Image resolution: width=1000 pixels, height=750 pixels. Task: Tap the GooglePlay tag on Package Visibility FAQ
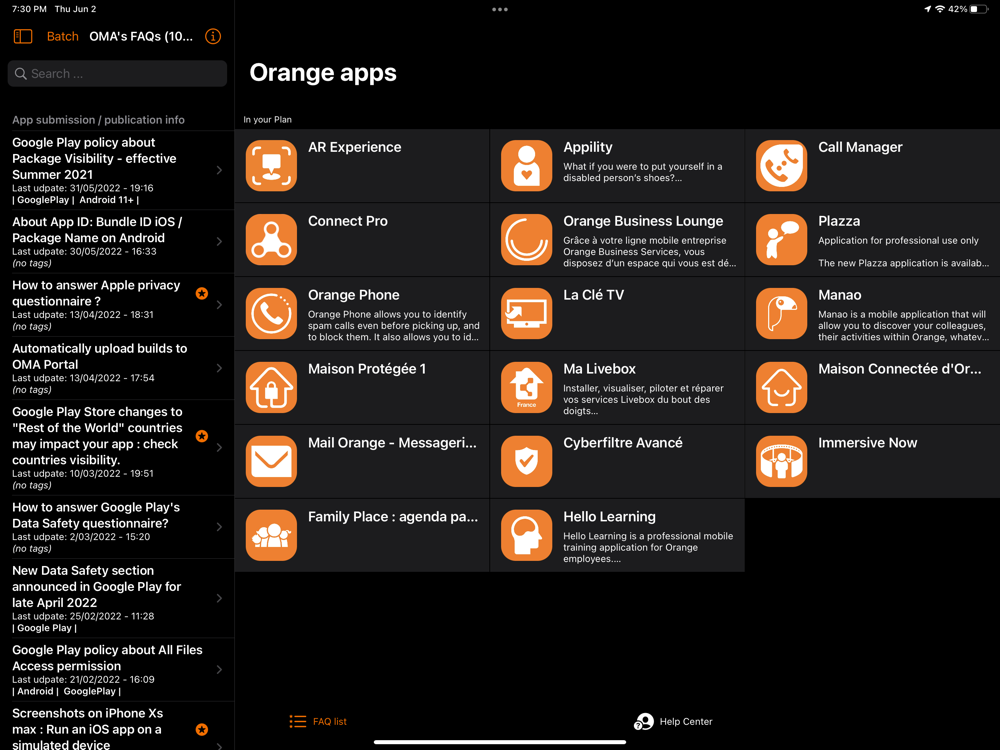pyautogui.click(x=43, y=200)
